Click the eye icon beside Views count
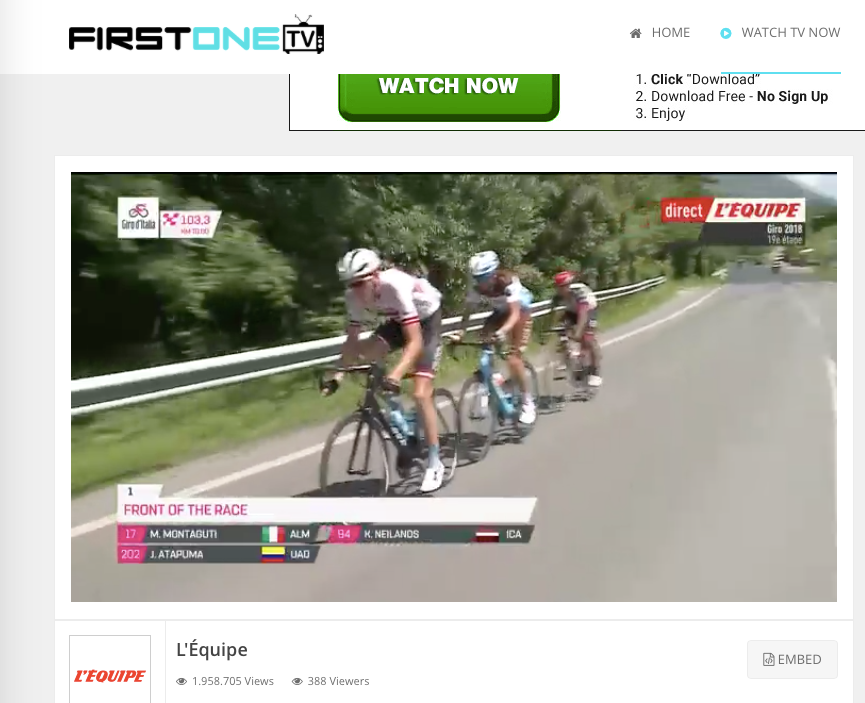 click(x=181, y=681)
